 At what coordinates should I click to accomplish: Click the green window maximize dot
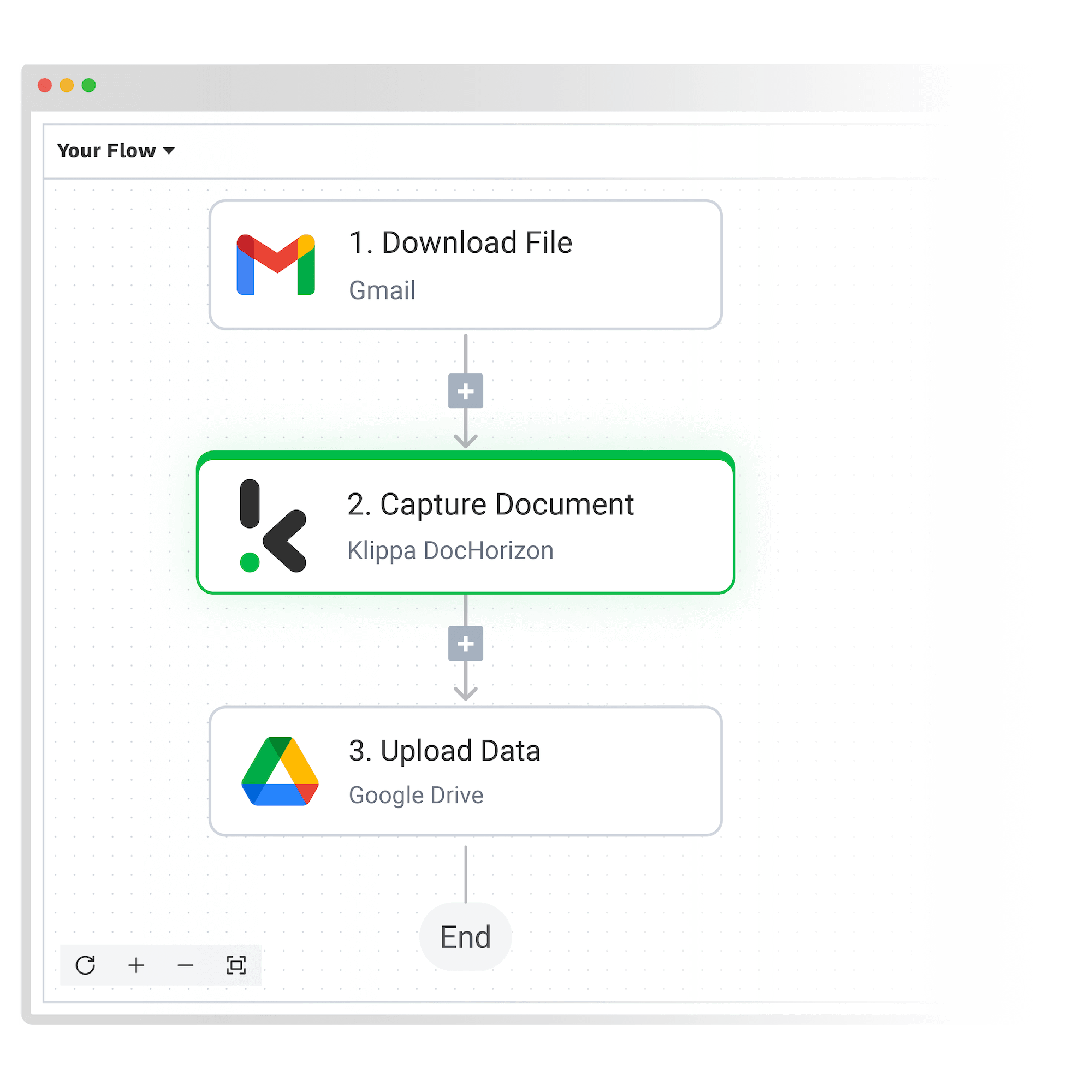[x=89, y=85]
